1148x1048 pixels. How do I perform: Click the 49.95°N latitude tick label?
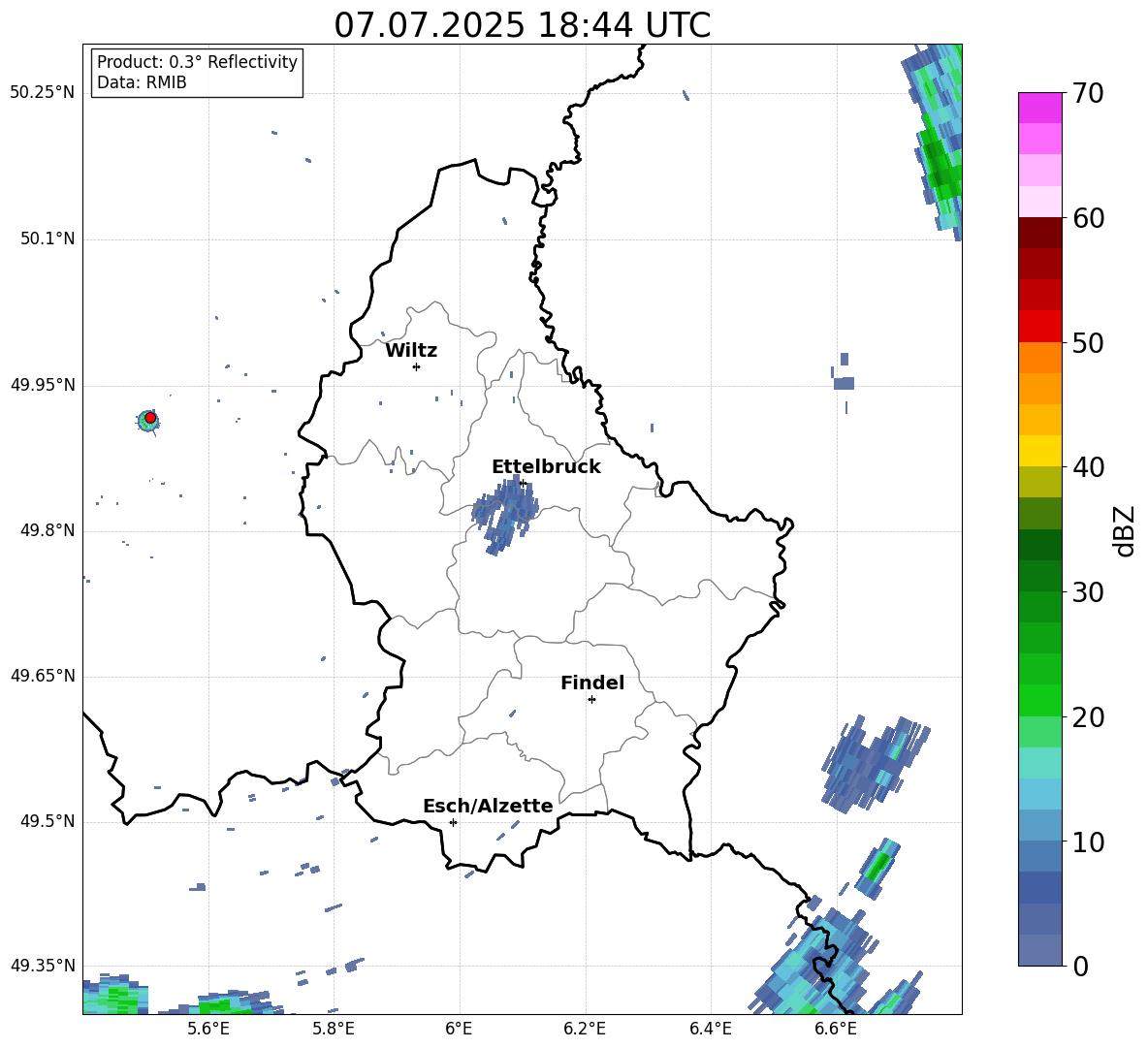point(43,385)
